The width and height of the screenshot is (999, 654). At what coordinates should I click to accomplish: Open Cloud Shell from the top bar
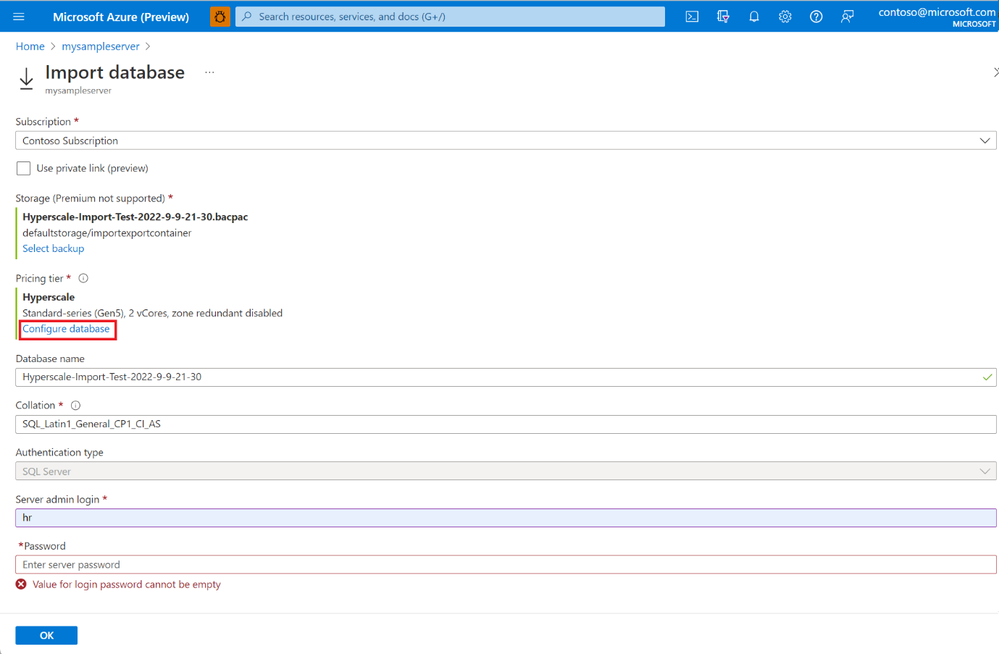(x=692, y=17)
